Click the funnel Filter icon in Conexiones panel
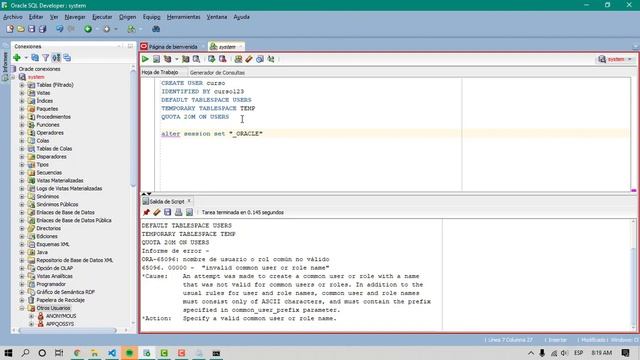Viewport: 640px width, 360px height. coord(46,58)
